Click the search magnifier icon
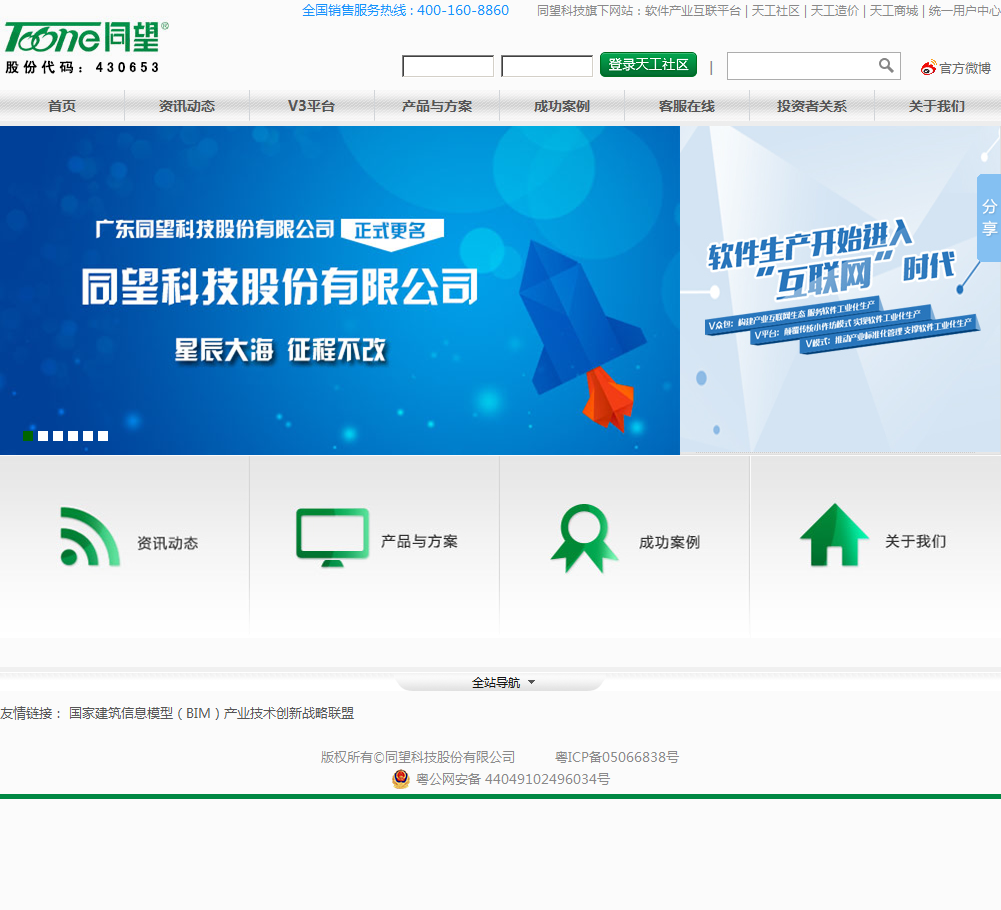Viewport: 1001px width, 910px height. (885, 65)
